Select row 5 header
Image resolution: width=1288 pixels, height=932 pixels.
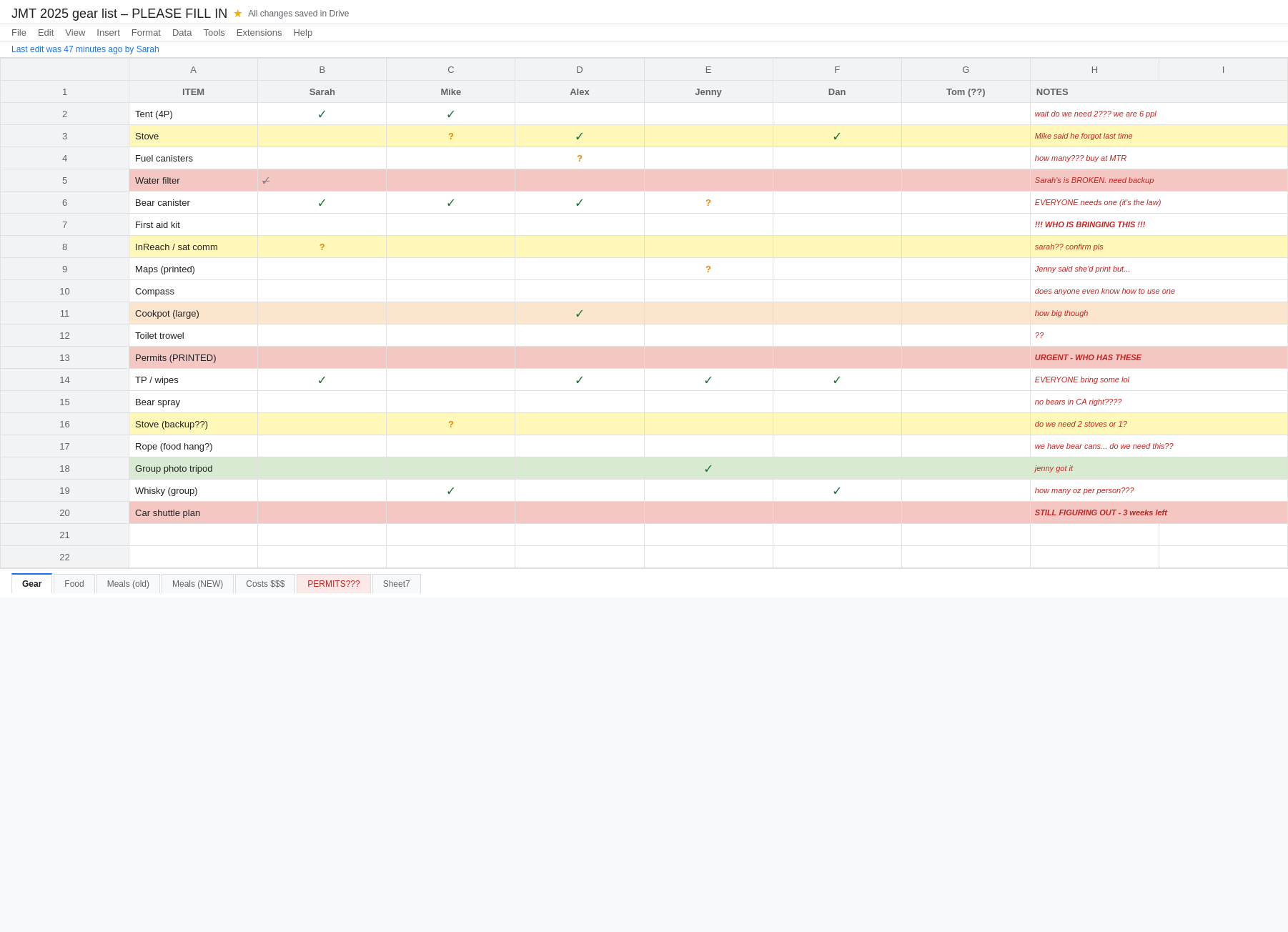click(64, 180)
